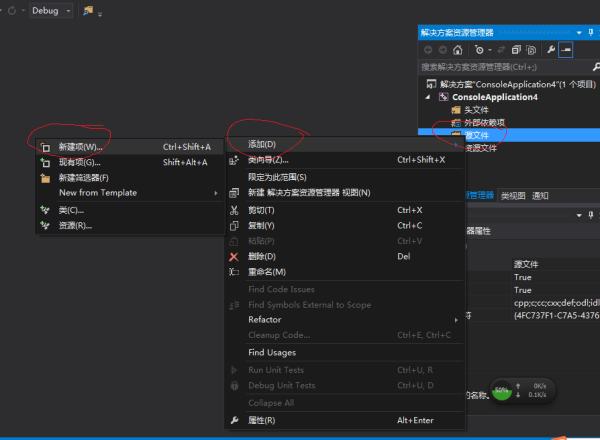
Task: Click 属性(R) in the context menu
Action: click(x=346, y=420)
